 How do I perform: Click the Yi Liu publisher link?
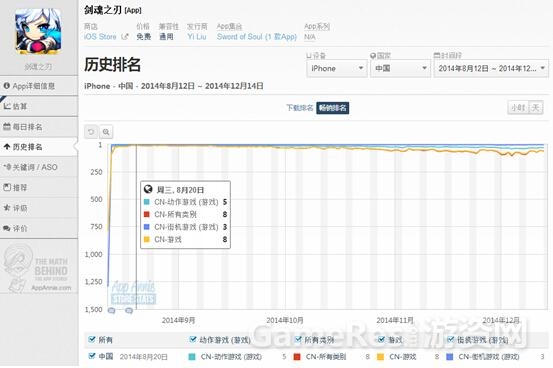[x=197, y=37]
